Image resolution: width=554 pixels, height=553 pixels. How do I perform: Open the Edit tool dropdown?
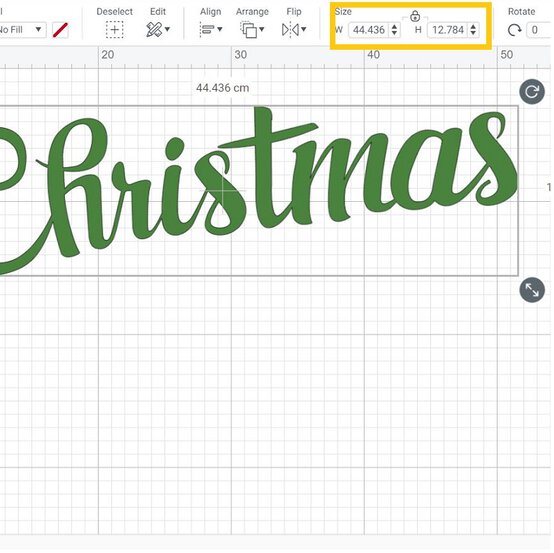tap(158, 30)
